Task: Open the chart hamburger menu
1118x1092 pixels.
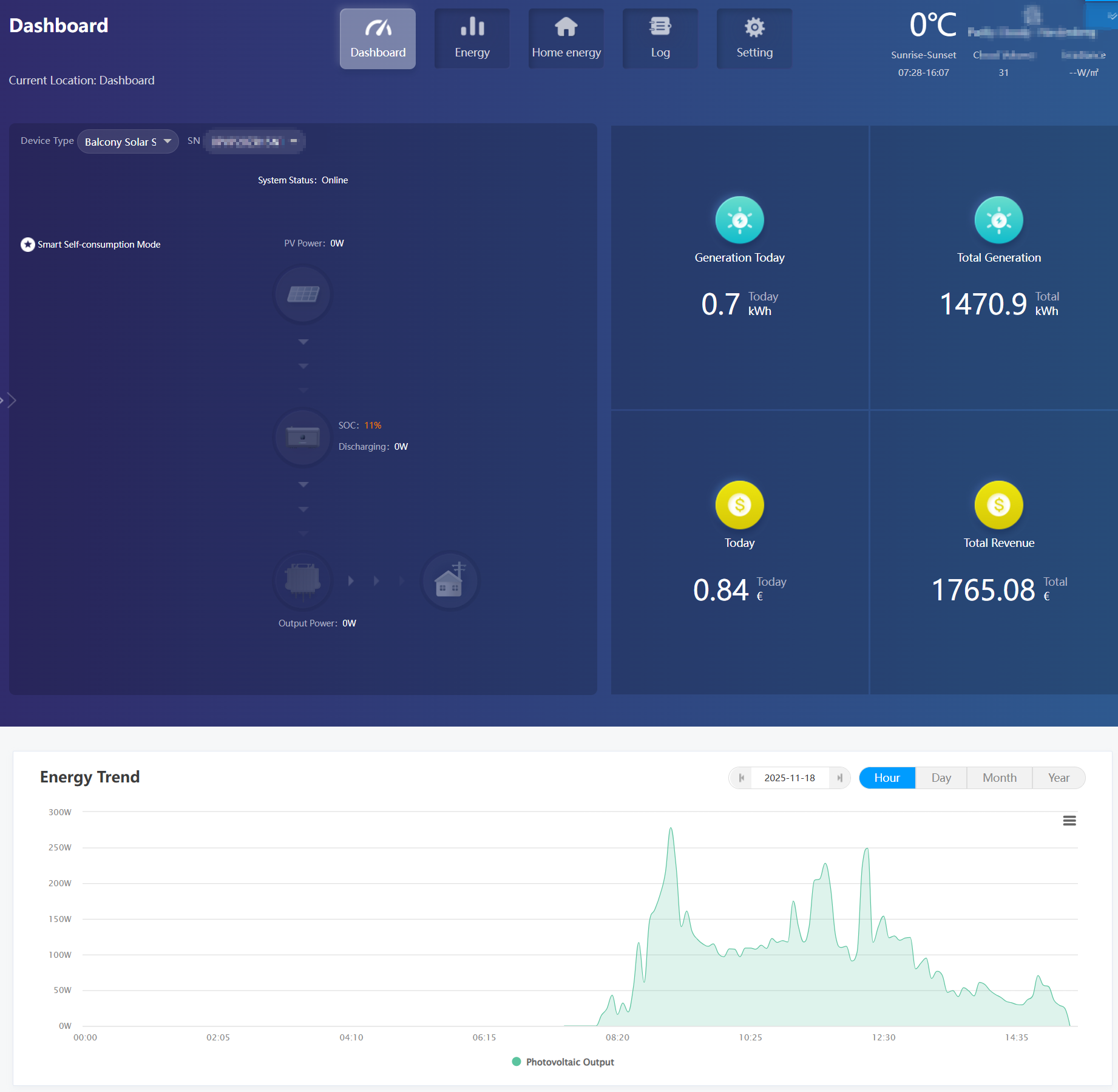Action: 1069,821
